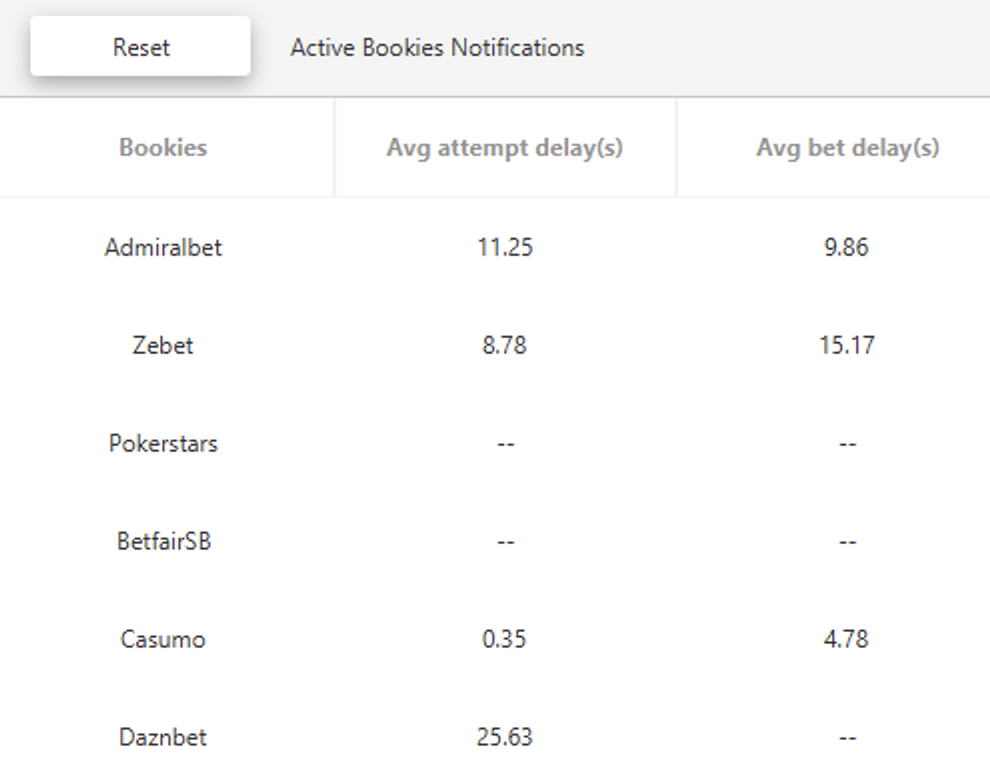
Task: Click Admiralbet's 11.25 attempt delay value
Action: tap(505, 247)
